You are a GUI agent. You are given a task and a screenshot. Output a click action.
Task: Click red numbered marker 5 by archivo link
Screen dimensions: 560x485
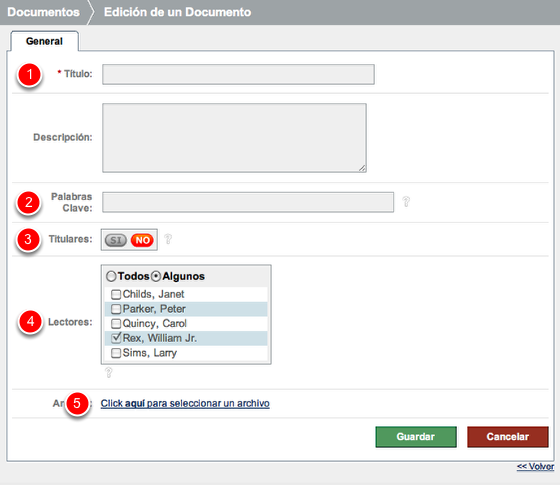pyautogui.click(x=77, y=404)
